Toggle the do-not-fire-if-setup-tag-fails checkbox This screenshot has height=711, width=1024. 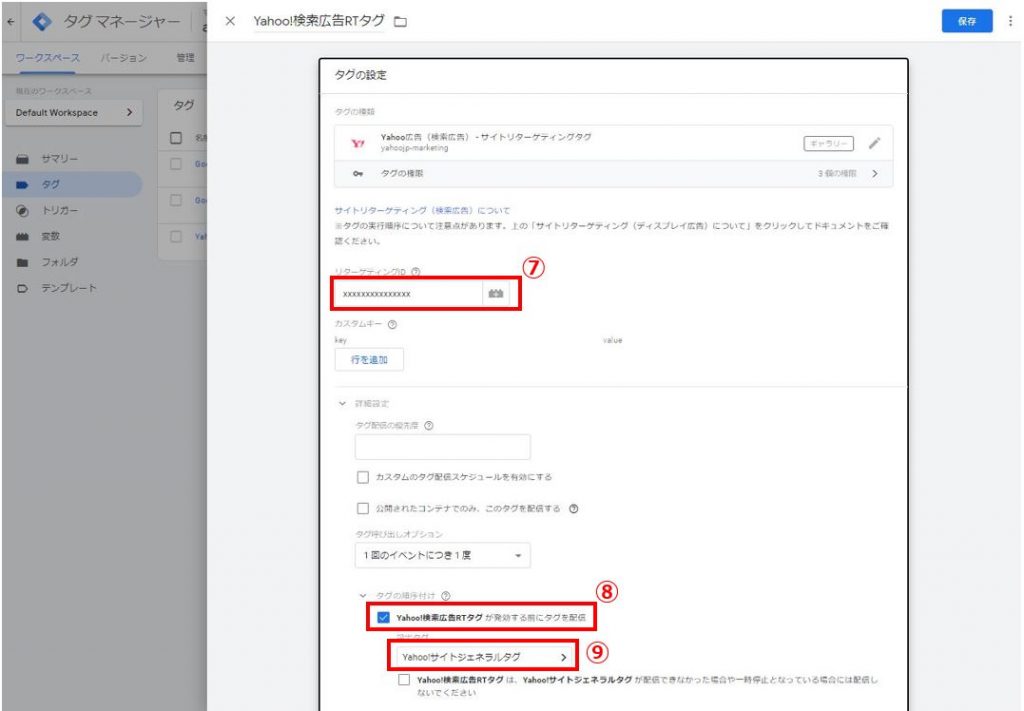coord(404,680)
